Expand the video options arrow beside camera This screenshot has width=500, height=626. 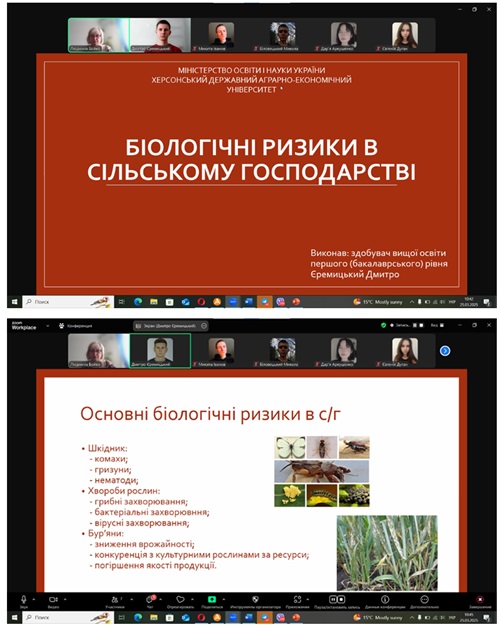point(65,599)
